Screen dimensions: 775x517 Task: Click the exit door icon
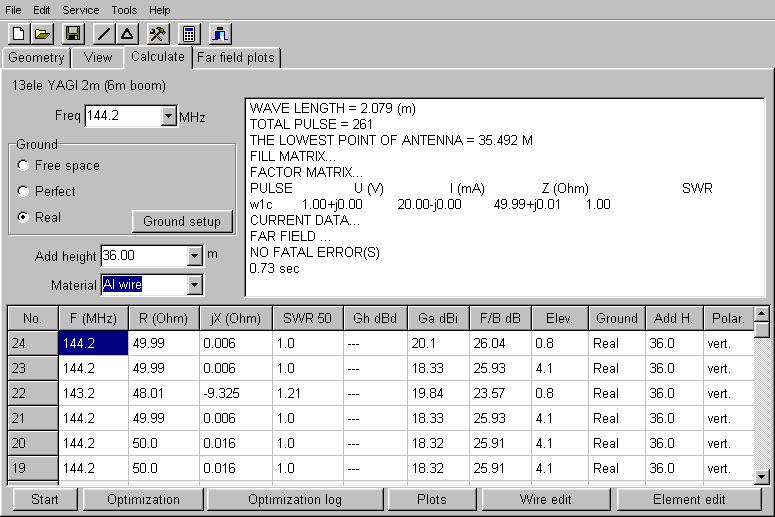click(x=220, y=34)
